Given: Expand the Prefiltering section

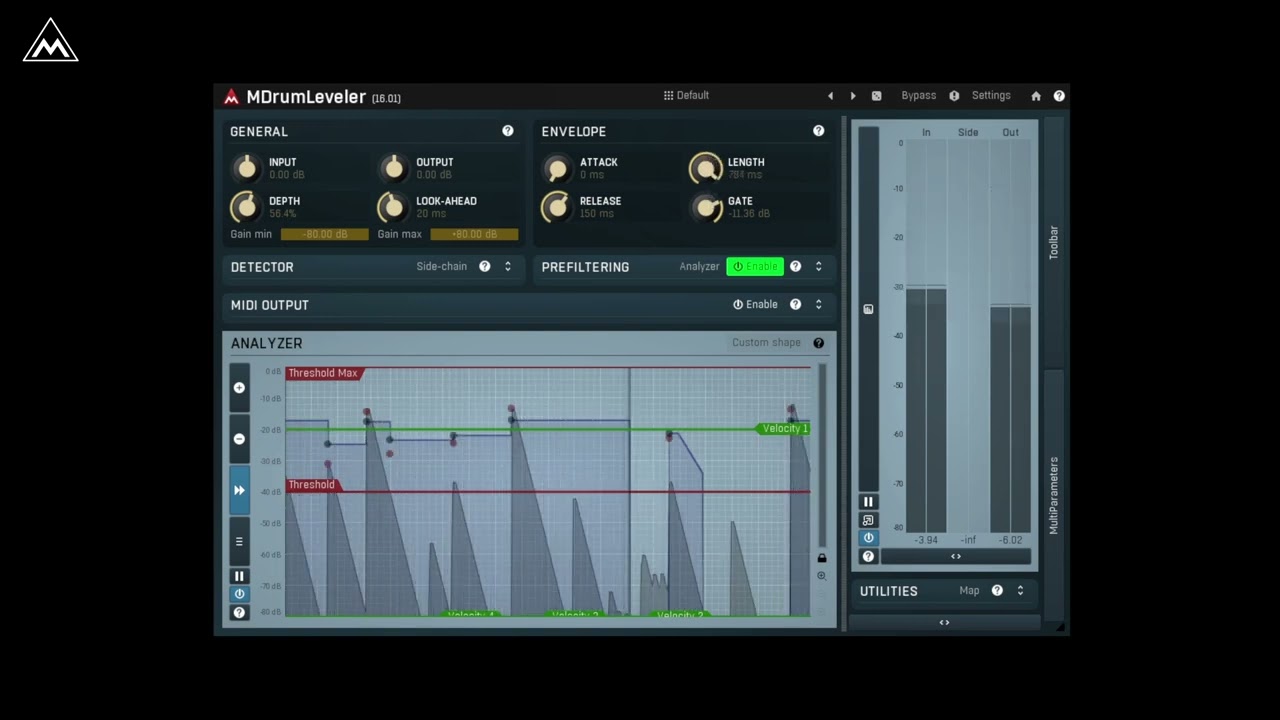Looking at the screenshot, I should (818, 267).
